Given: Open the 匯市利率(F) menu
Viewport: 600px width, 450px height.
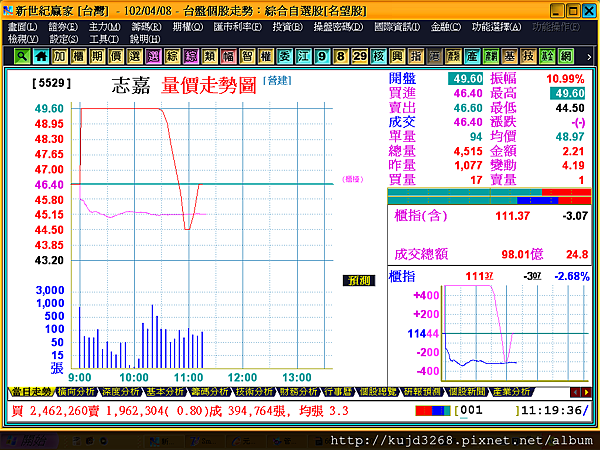Looking at the screenshot, I should 238,27.
